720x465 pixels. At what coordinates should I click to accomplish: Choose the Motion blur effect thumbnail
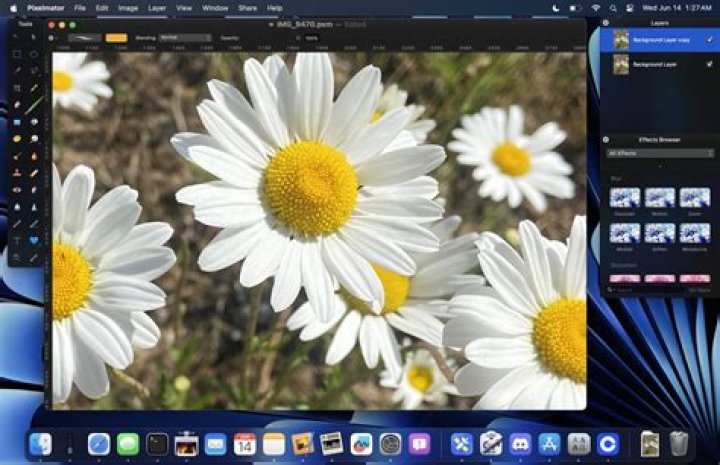point(660,198)
